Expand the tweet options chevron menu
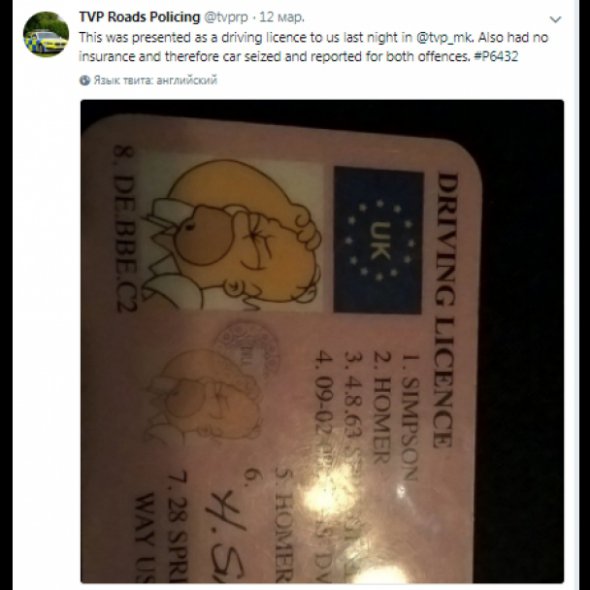The image size is (590, 590). (555, 19)
